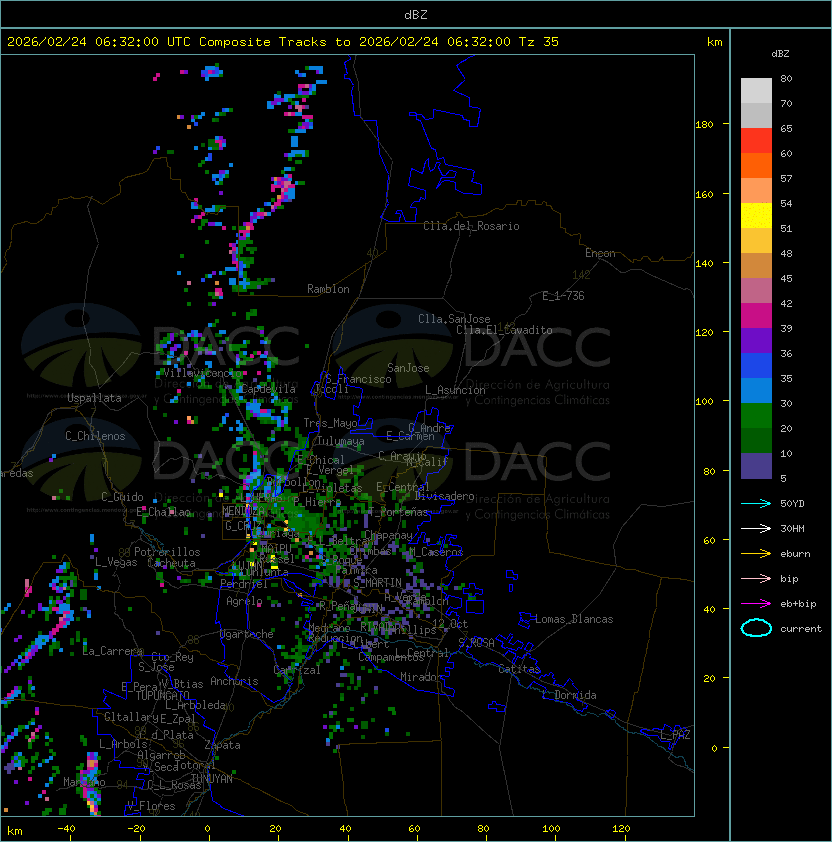This screenshot has width=832, height=842.
Task: Pick the green 20-30 dBZ swatch
Action: pyautogui.click(x=756, y=416)
